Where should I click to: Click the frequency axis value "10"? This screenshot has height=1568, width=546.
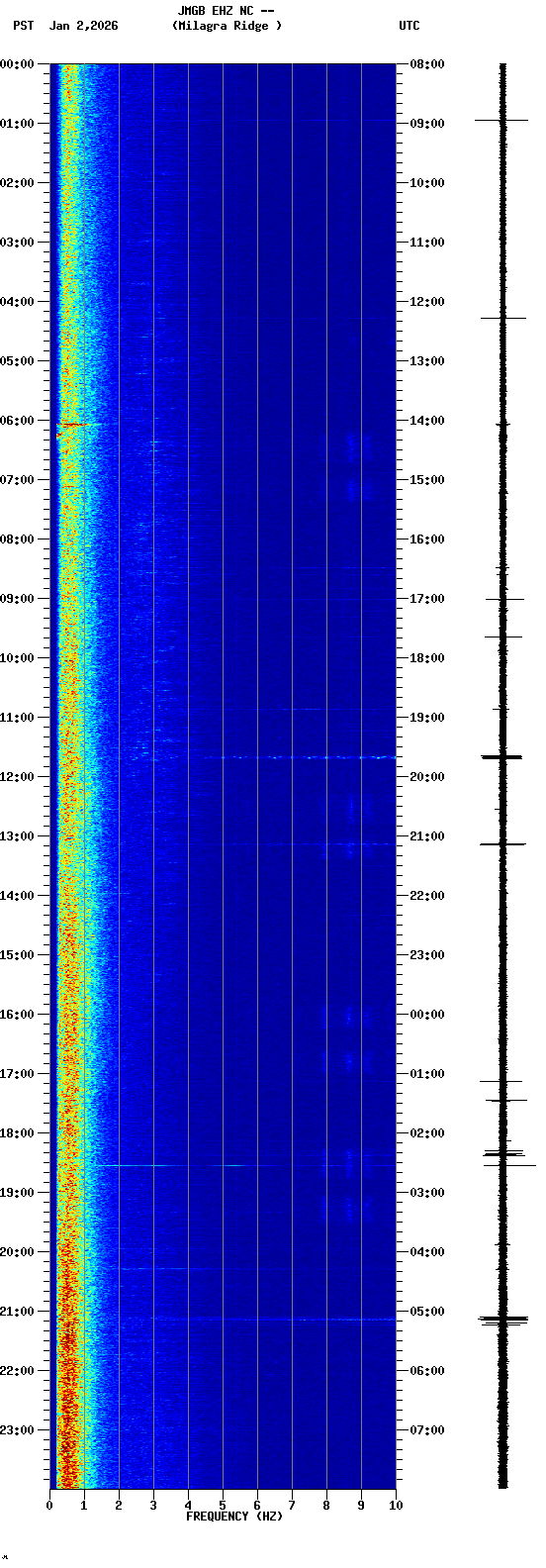point(396,1506)
